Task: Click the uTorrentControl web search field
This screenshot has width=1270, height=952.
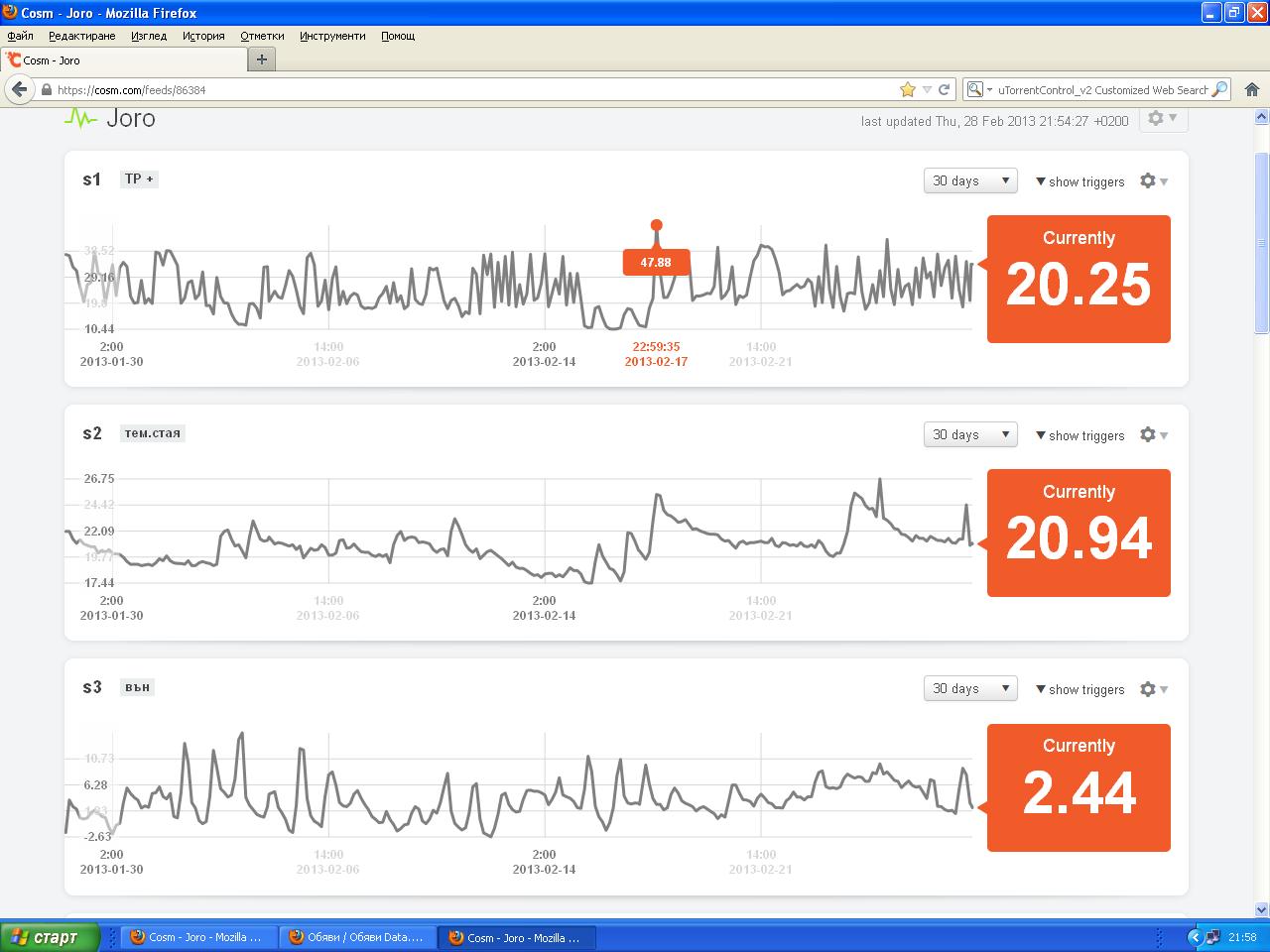Action: click(1101, 89)
